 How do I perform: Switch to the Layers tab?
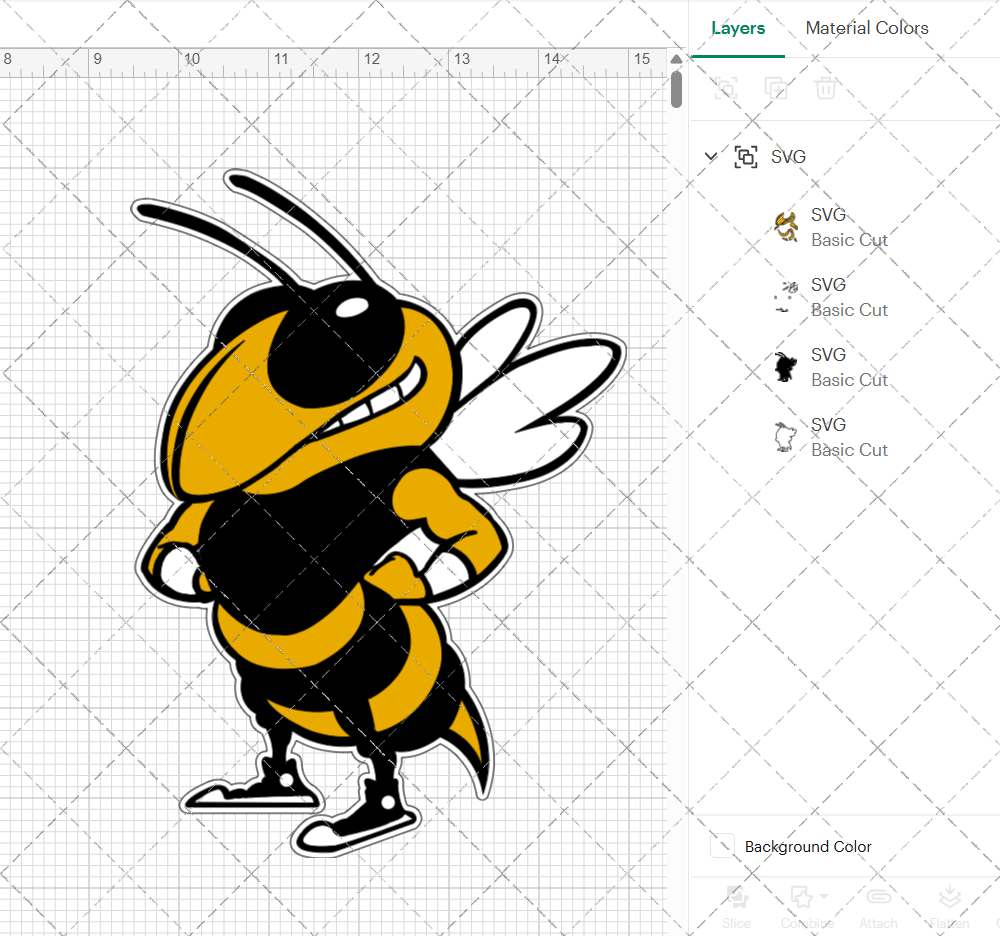coord(738,28)
